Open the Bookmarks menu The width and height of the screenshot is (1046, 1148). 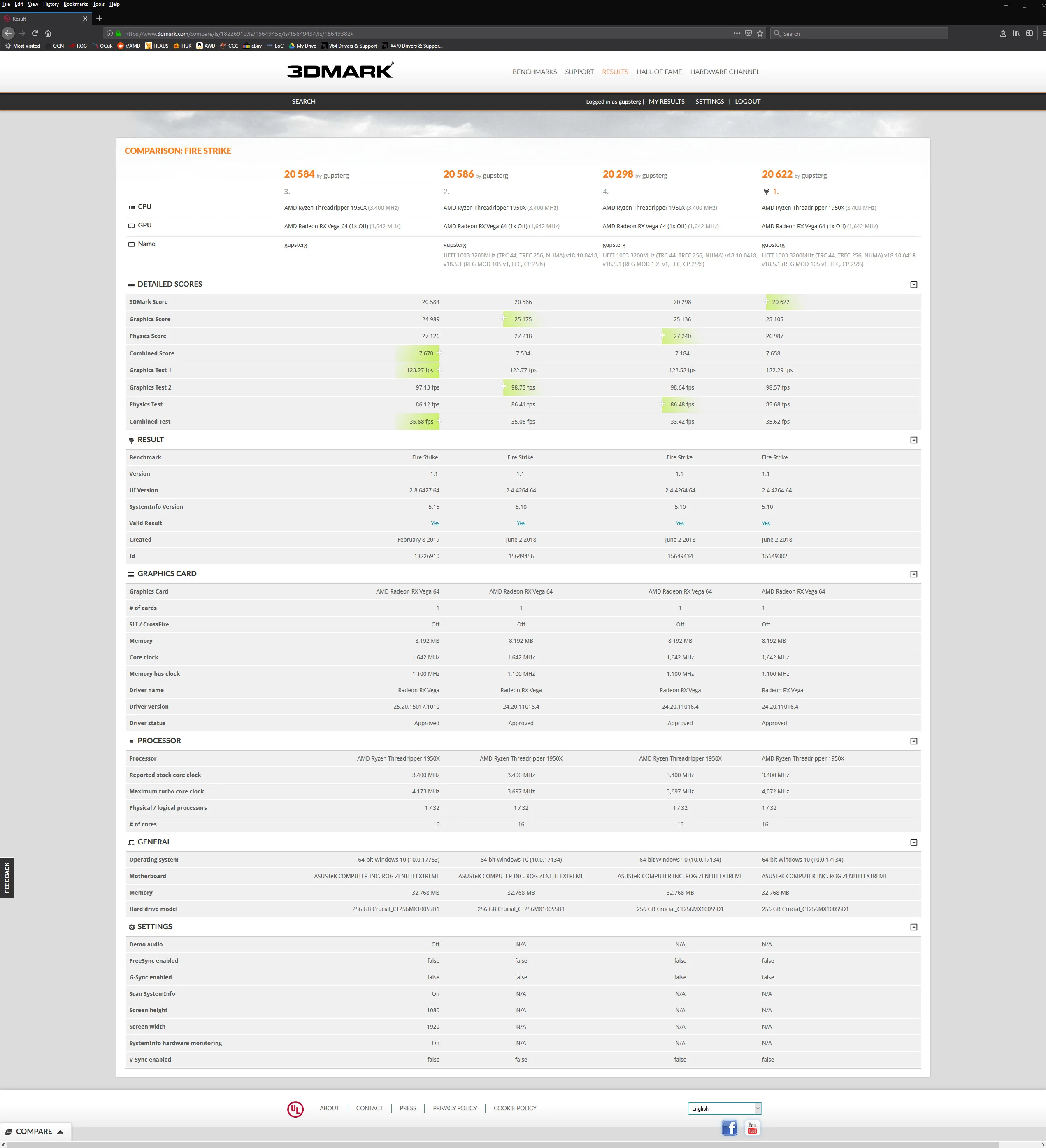click(76, 4)
